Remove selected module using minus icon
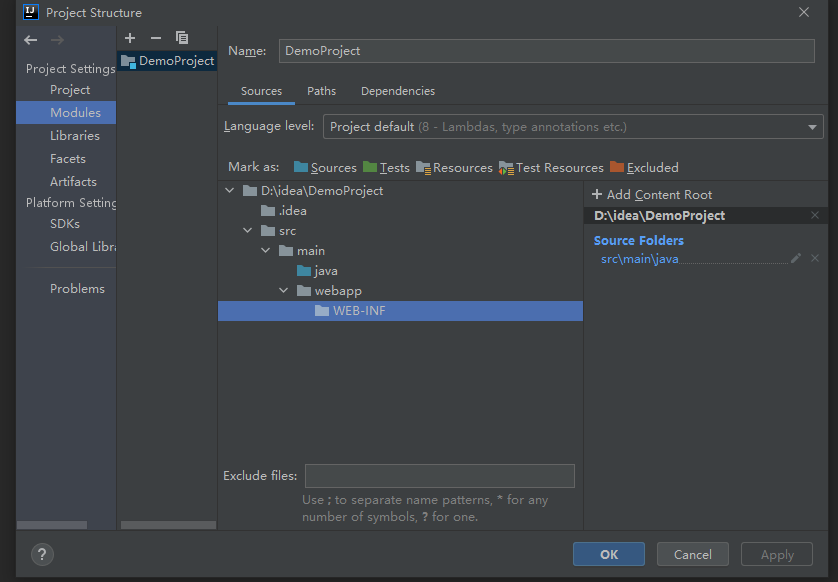This screenshot has height=582, width=838. tap(155, 37)
